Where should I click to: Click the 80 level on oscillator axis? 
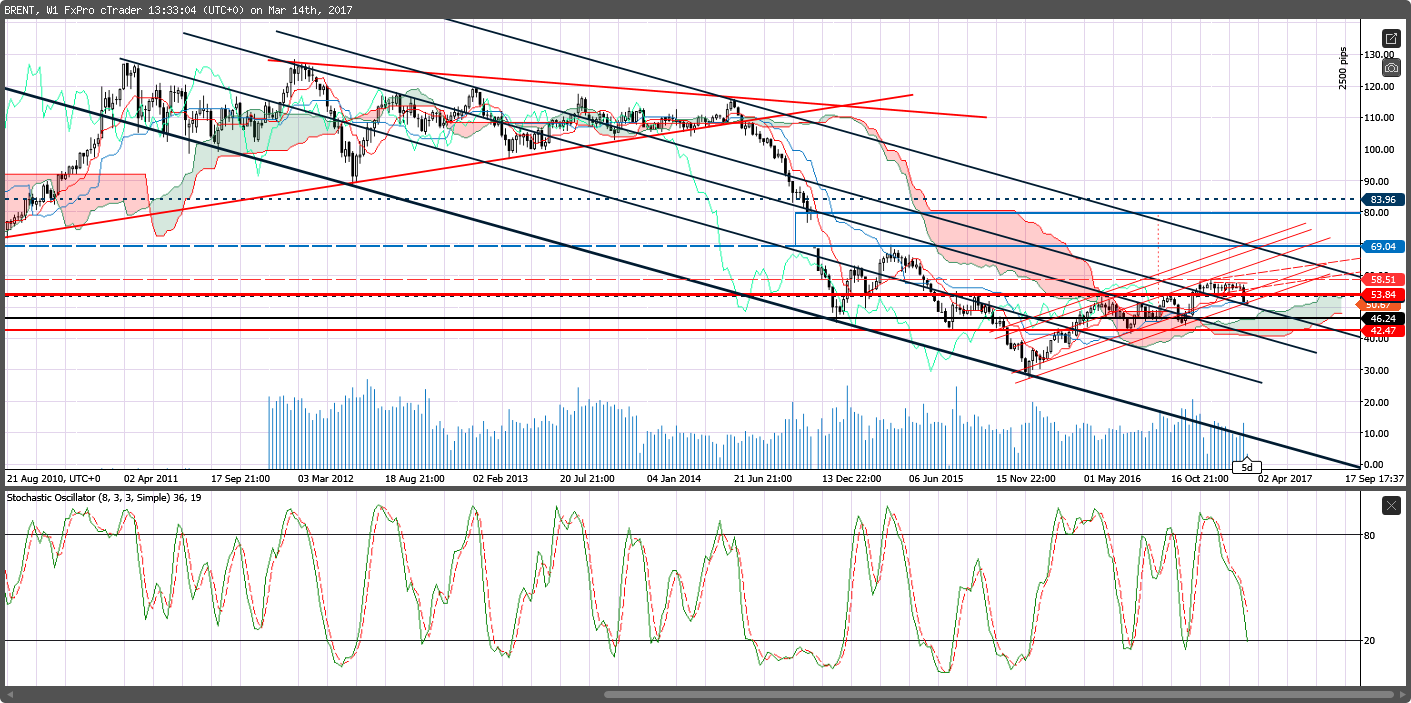tap(1368, 536)
